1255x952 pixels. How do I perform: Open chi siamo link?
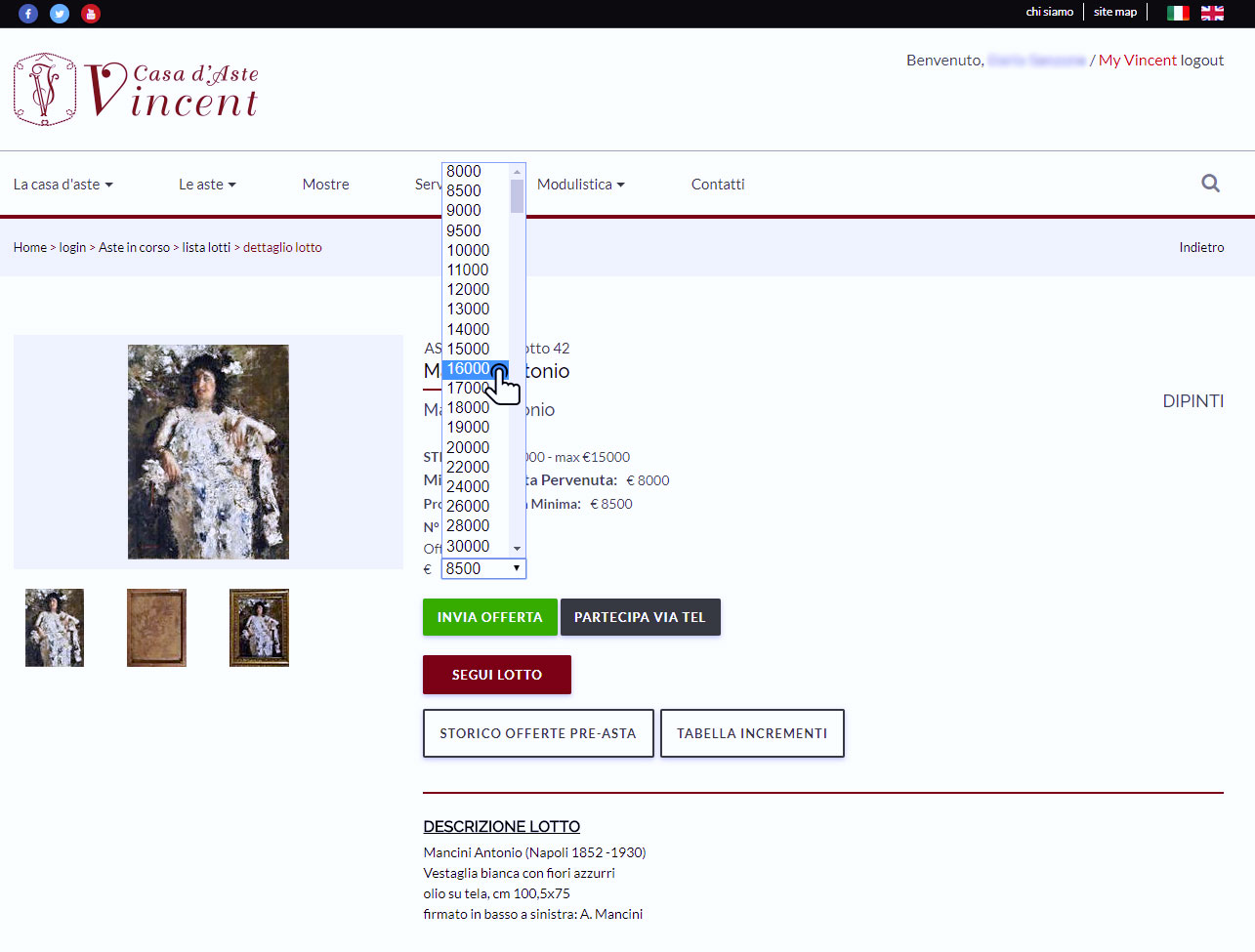1049,12
